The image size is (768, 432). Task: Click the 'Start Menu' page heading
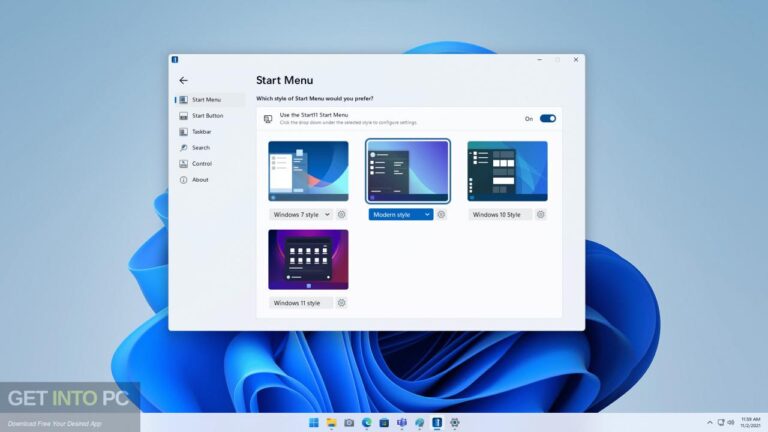pyautogui.click(x=285, y=80)
